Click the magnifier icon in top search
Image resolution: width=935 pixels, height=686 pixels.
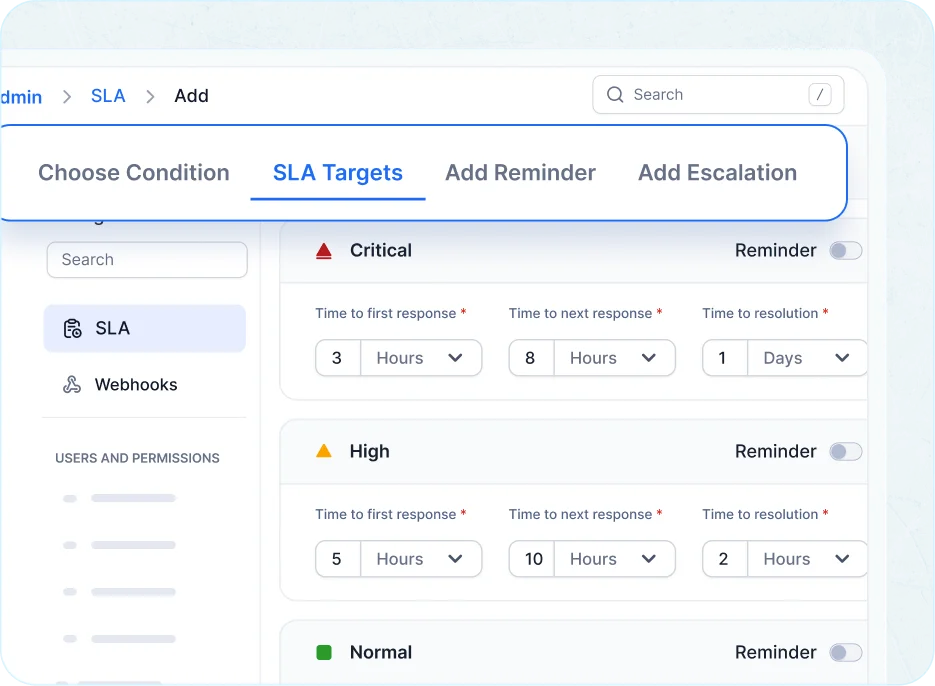[x=615, y=94]
